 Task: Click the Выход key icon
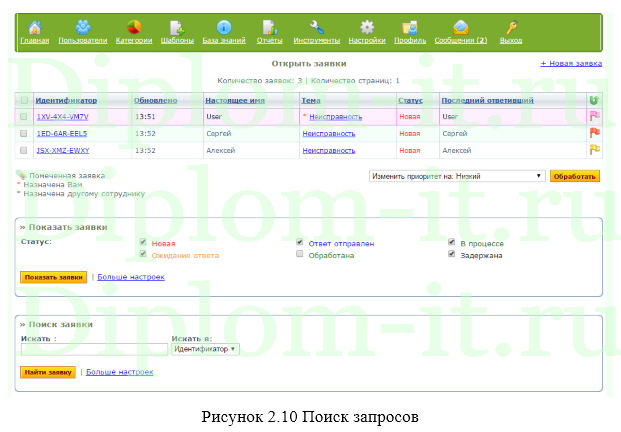[x=511, y=27]
